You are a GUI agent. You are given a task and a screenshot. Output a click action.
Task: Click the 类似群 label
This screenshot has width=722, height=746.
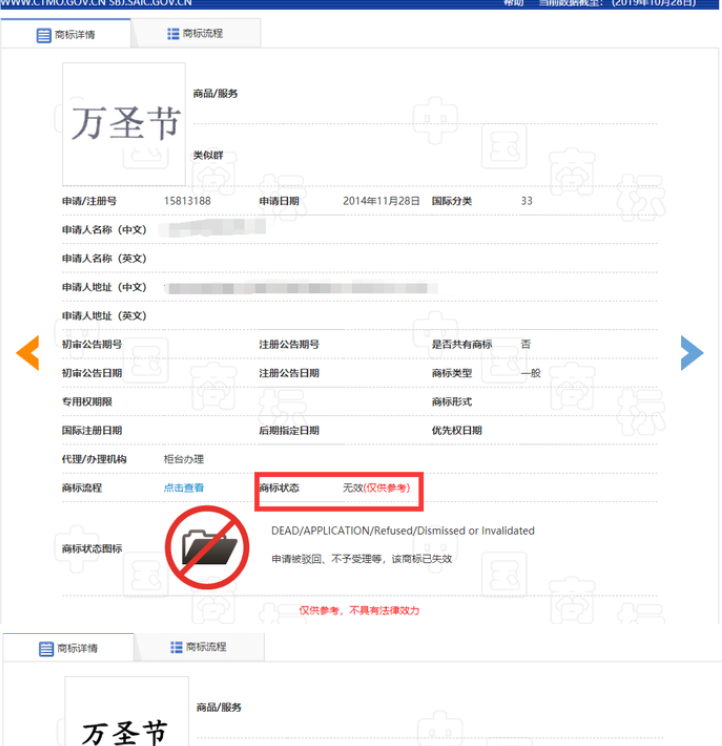click(x=208, y=155)
